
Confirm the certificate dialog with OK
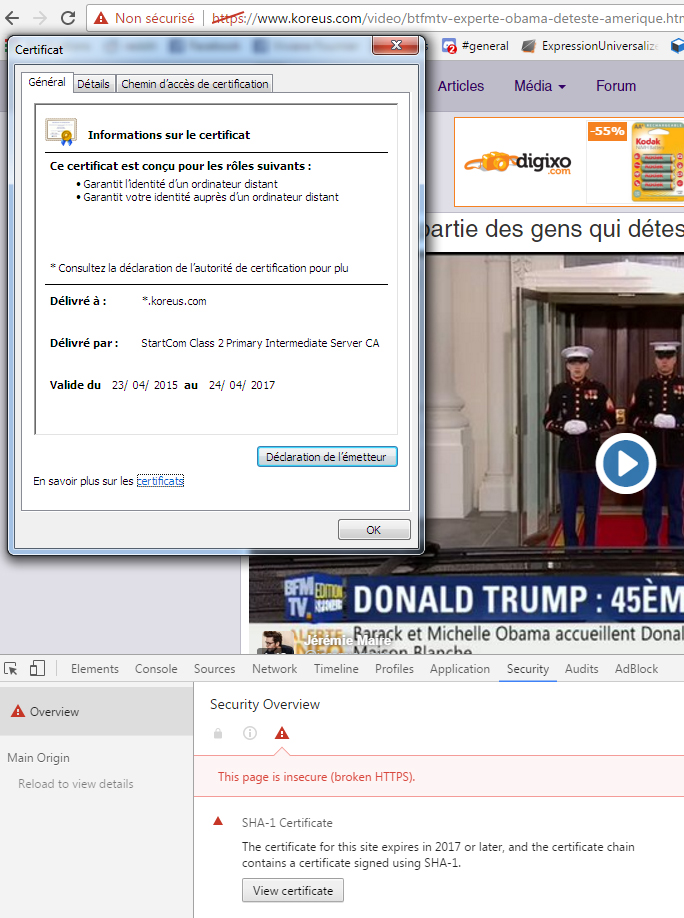point(373,530)
